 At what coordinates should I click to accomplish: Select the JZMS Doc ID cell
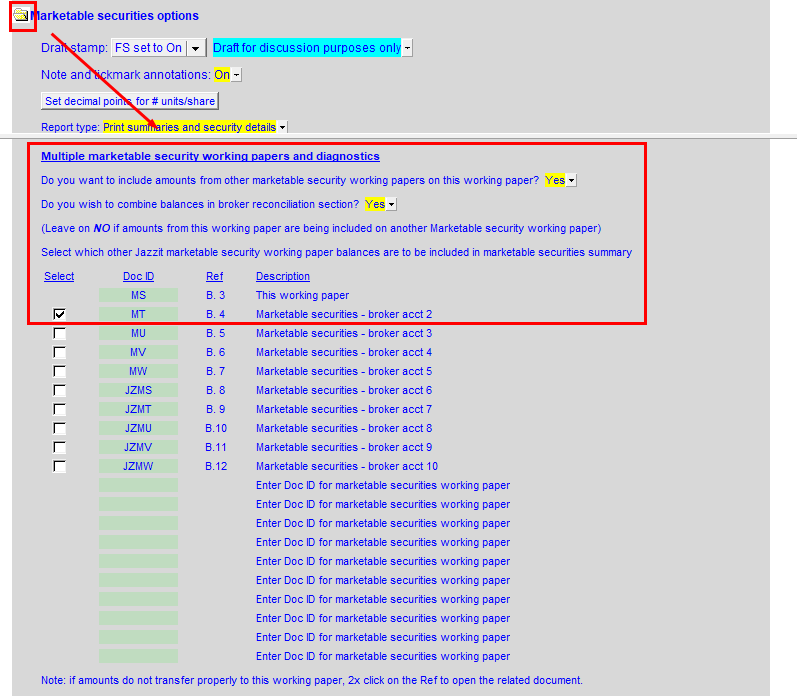138,390
